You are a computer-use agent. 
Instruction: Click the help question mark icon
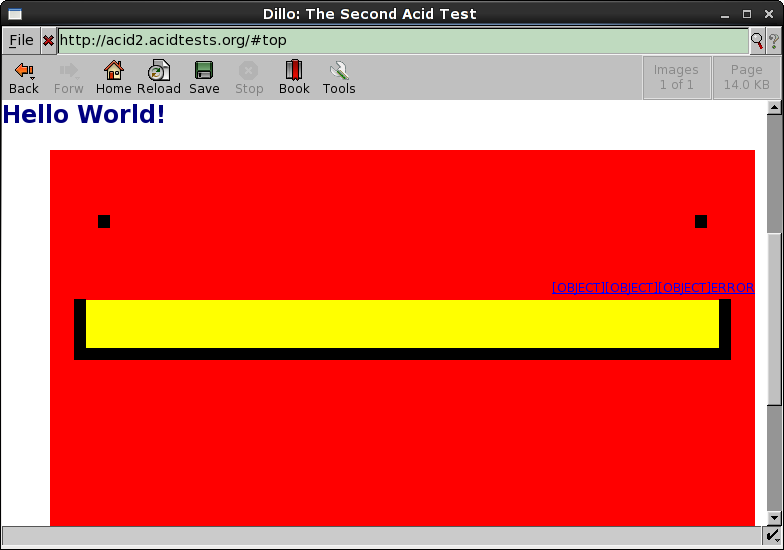[x=773, y=41]
